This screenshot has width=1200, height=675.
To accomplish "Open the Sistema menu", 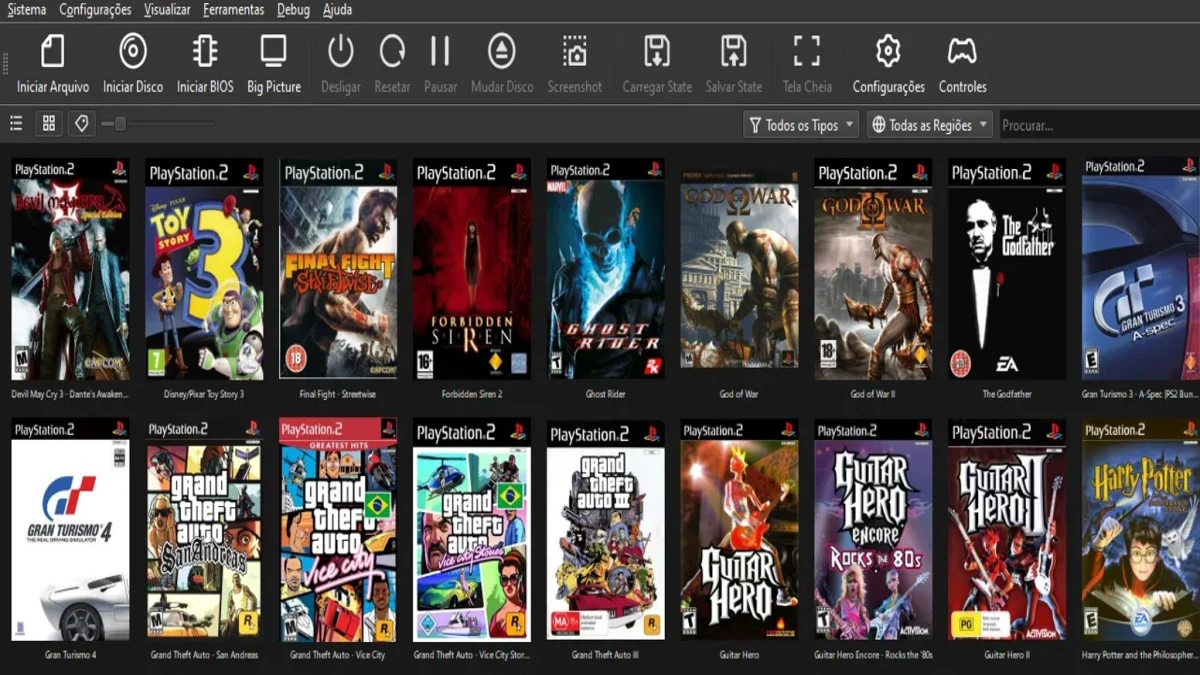I will pyautogui.click(x=27, y=10).
